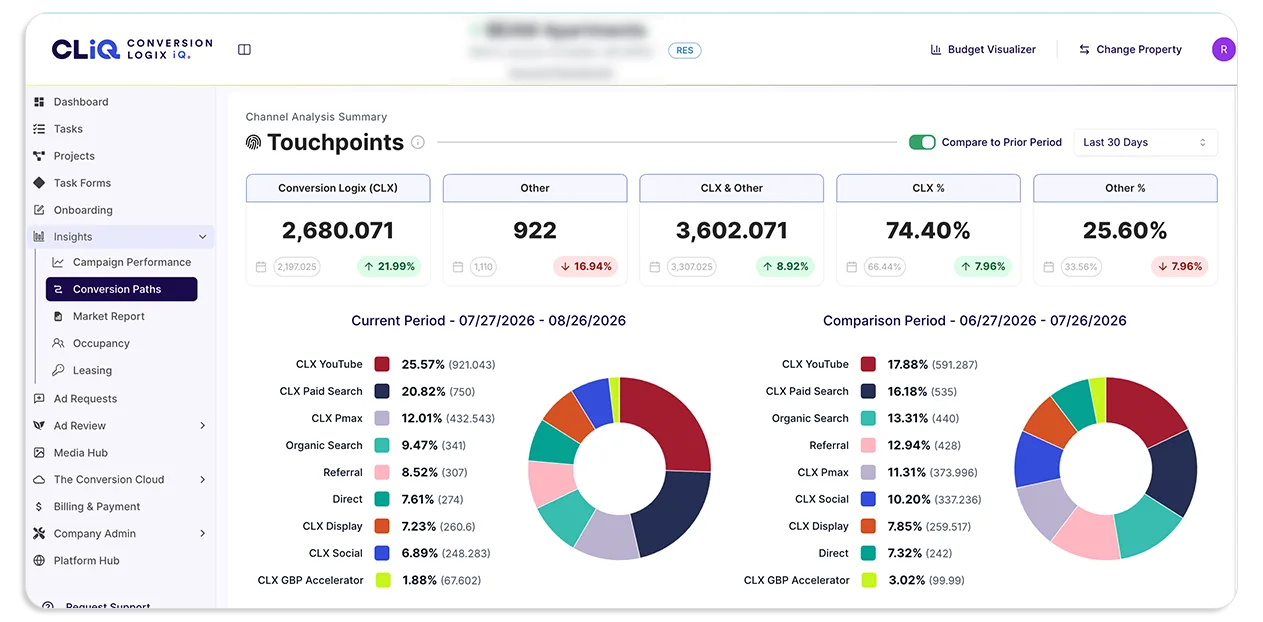Collapse the sidebar panel toggle icon
Viewport: 1263px width, 622px height.
[x=244, y=49]
